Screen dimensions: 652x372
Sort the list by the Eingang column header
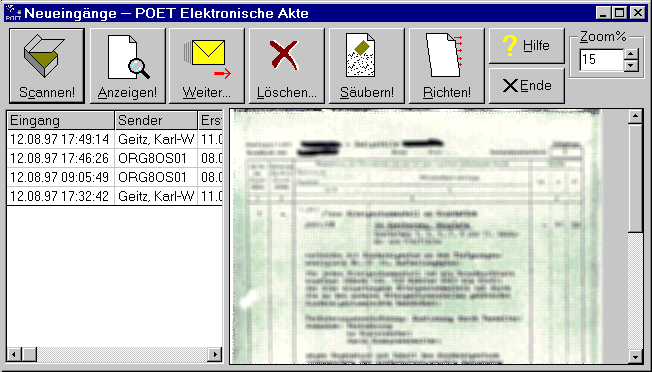pyautogui.click(x=61, y=121)
